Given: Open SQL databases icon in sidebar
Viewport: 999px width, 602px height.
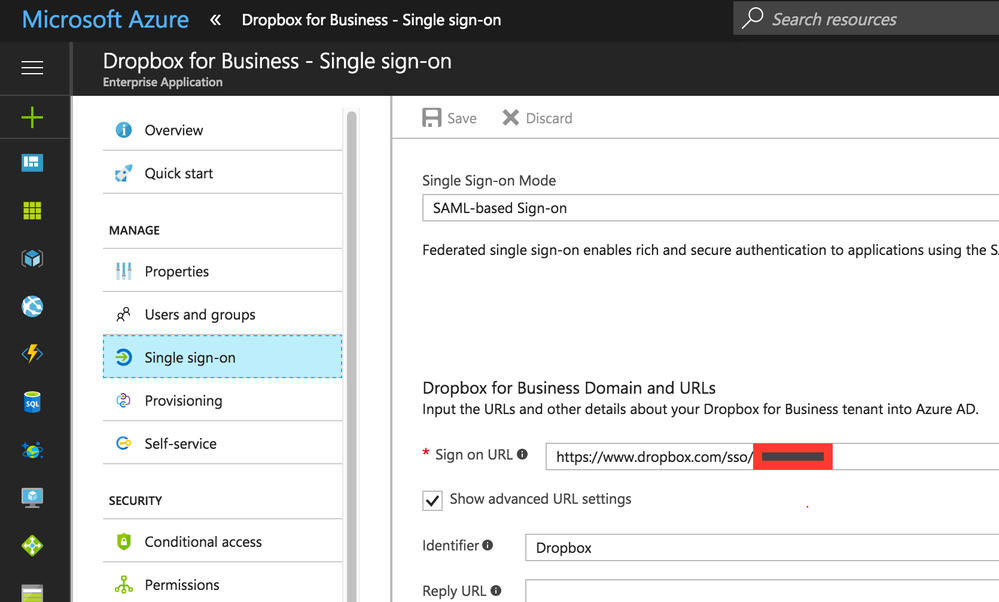Looking at the screenshot, I should pos(32,402).
